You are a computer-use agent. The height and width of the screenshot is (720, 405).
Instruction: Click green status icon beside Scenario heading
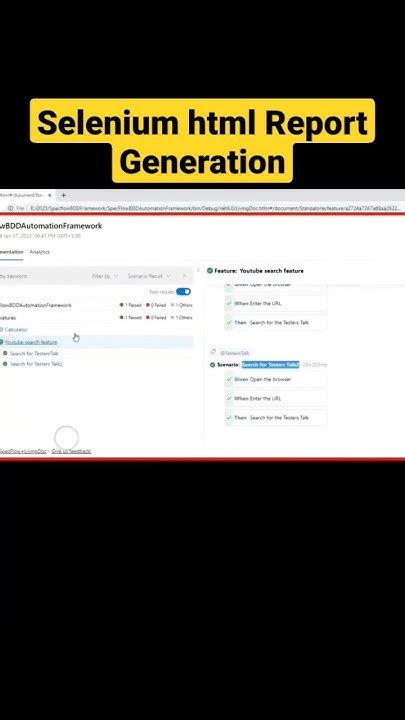212,365
